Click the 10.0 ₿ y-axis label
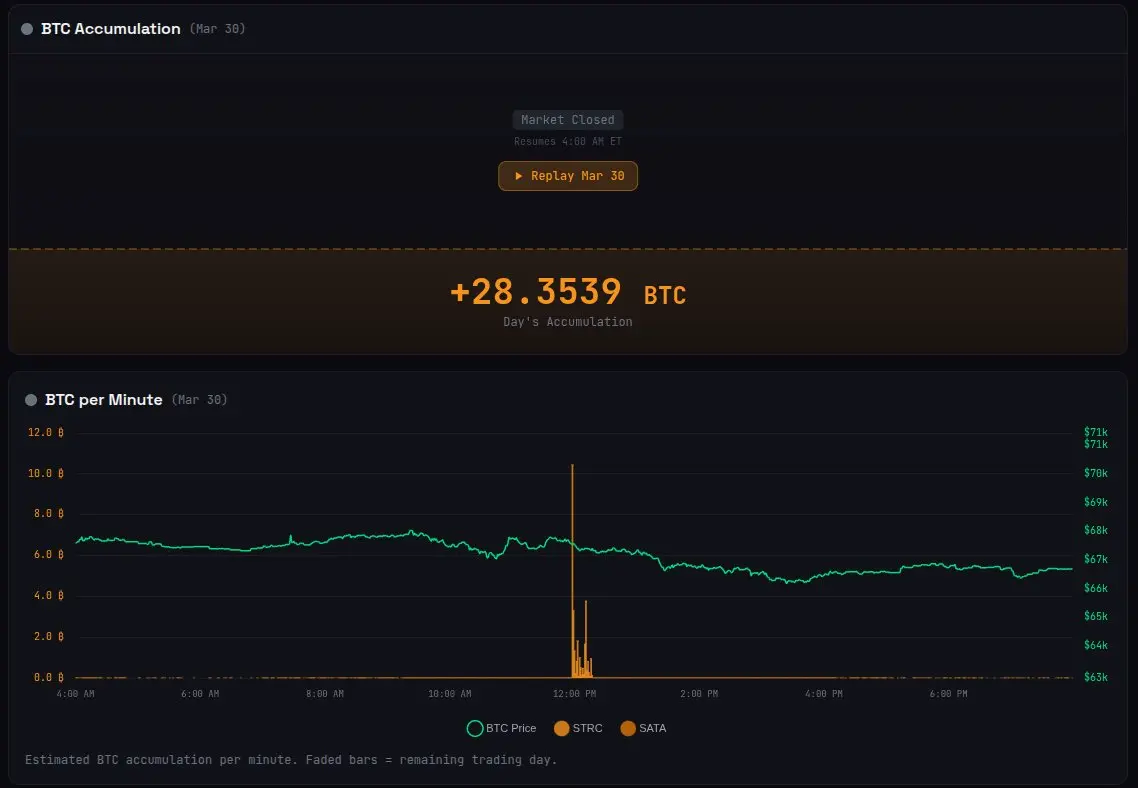Image resolution: width=1138 pixels, height=788 pixels. (46, 473)
